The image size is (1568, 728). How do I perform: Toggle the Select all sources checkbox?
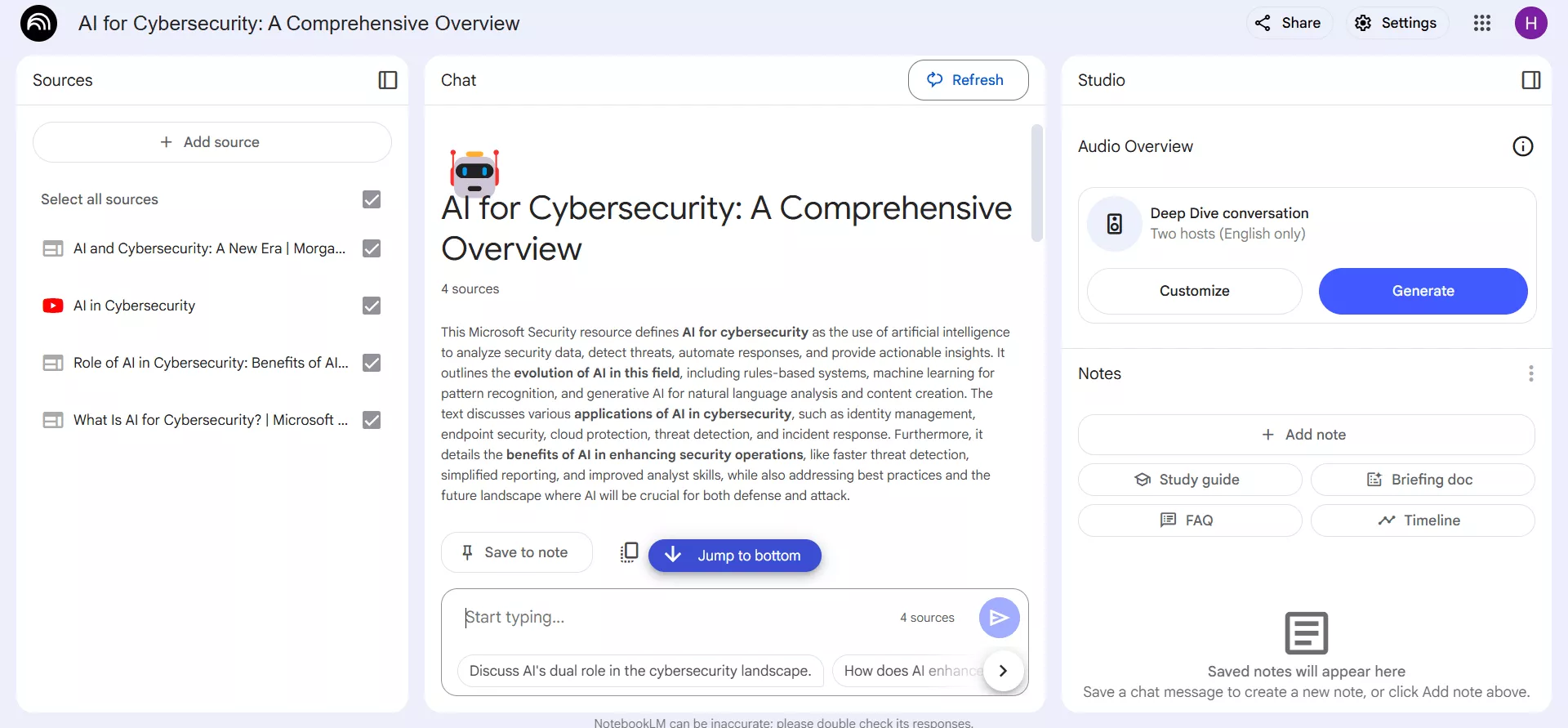pos(372,199)
